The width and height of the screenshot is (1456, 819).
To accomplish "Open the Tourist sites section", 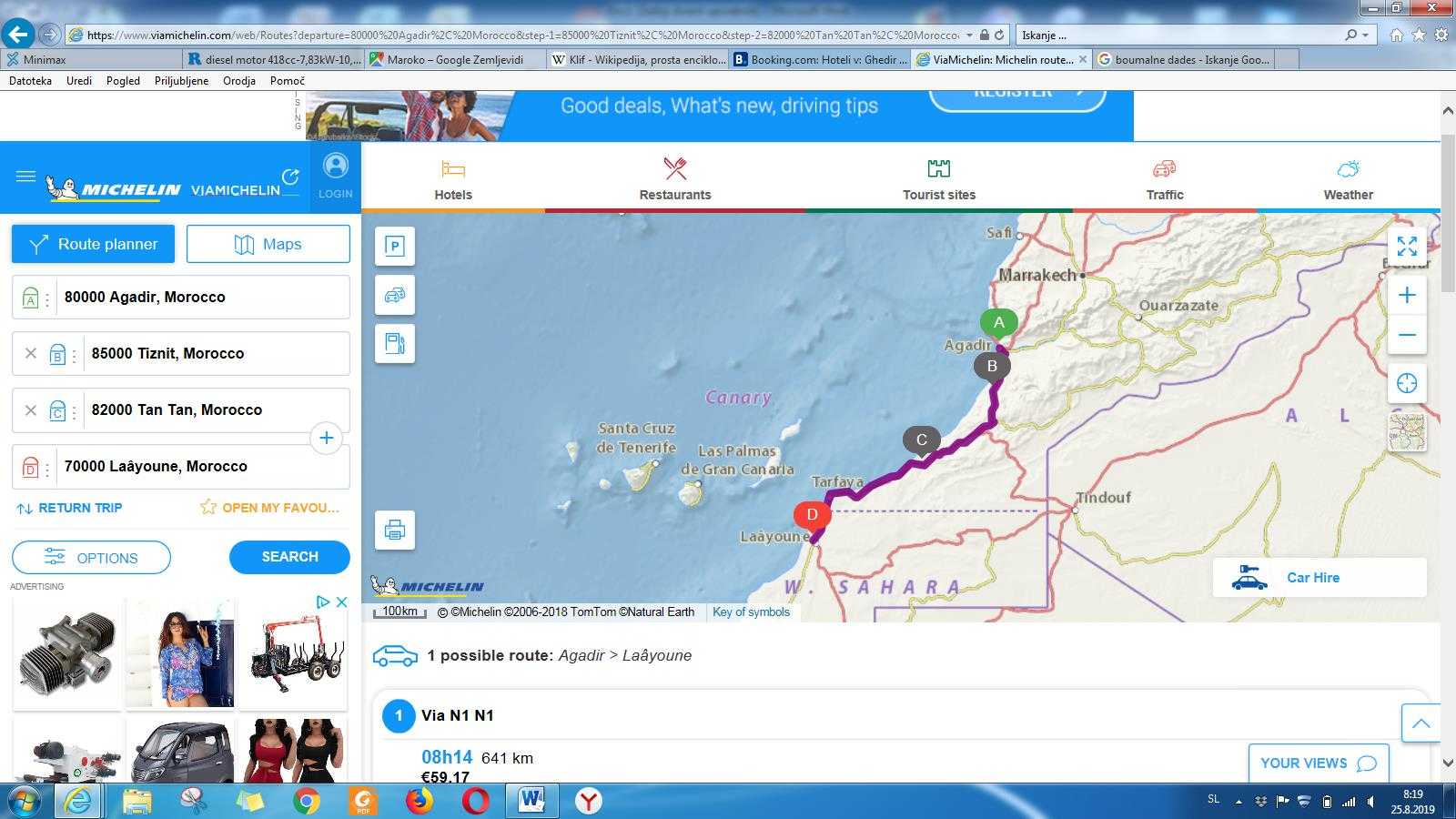I will click(939, 179).
